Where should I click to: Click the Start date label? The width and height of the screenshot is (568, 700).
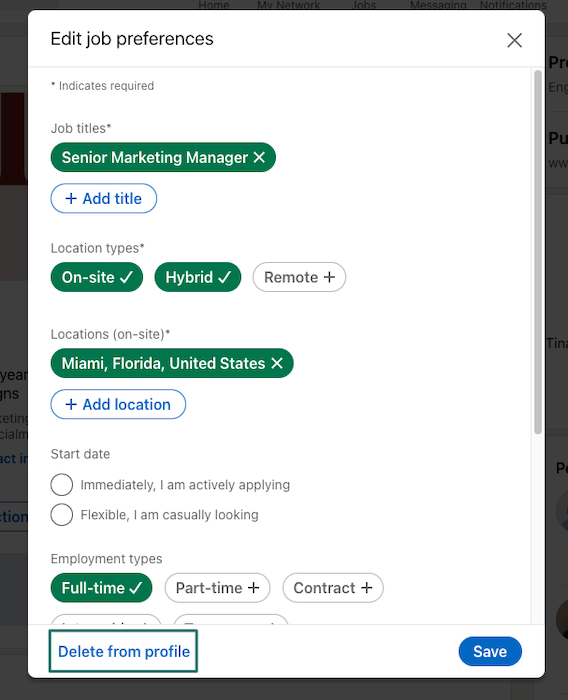tap(80, 454)
